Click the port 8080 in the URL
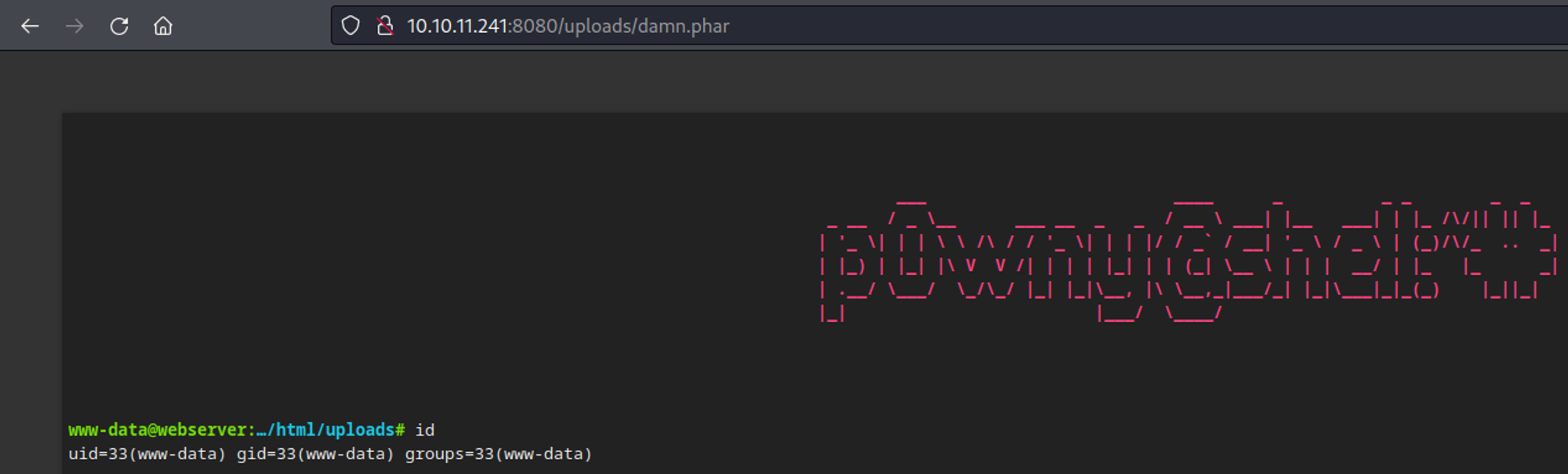 tap(535, 26)
